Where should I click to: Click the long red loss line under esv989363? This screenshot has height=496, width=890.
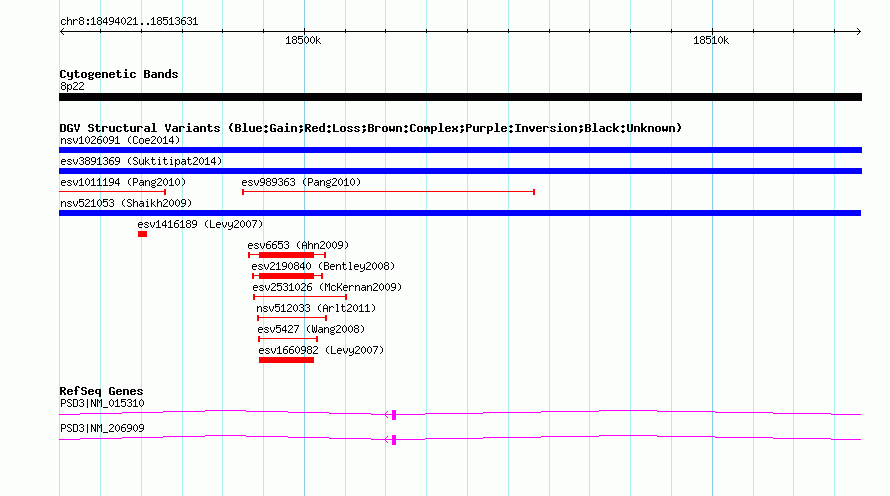pos(388,192)
